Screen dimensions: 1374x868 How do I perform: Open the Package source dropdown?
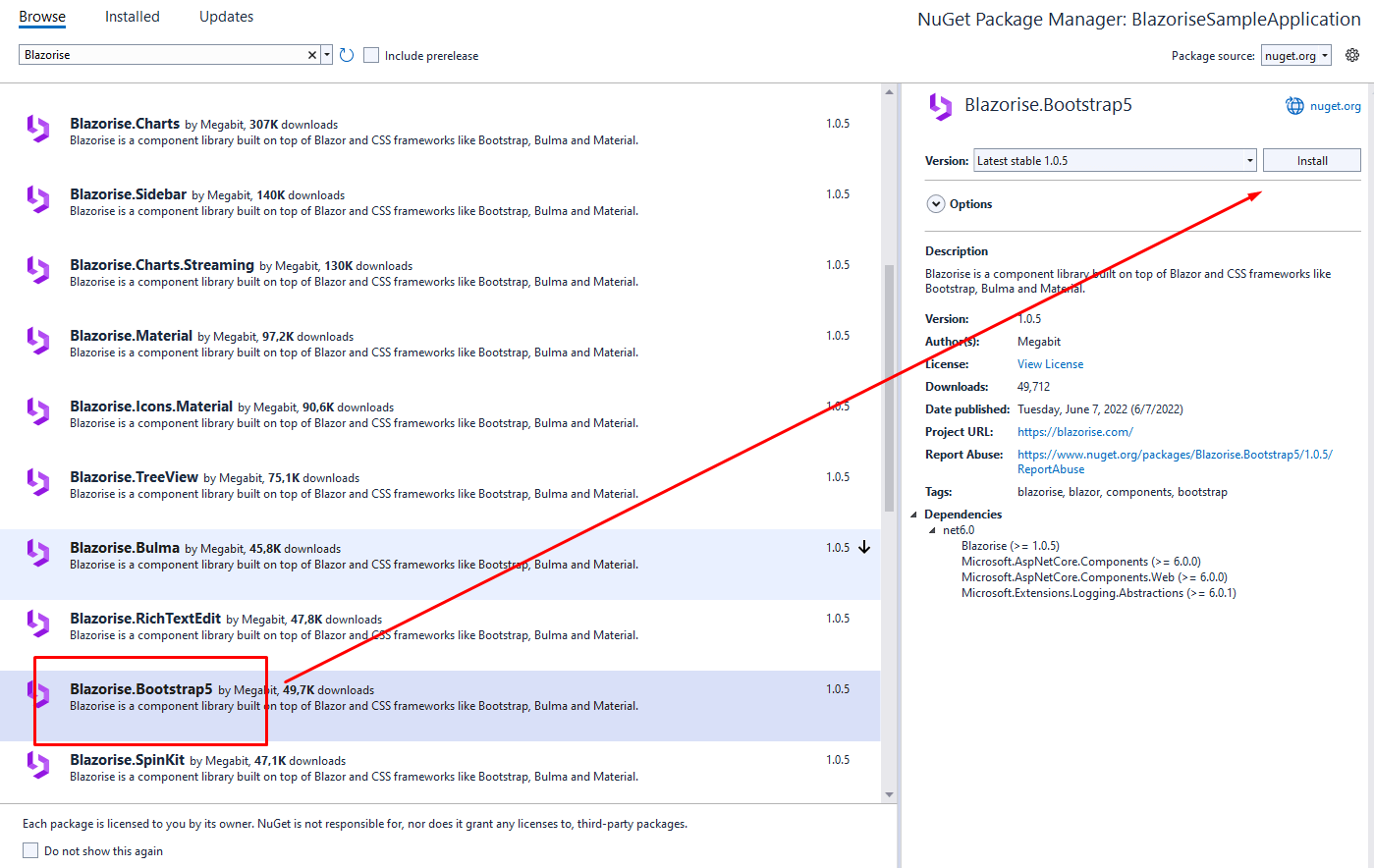(x=1295, y=56)
